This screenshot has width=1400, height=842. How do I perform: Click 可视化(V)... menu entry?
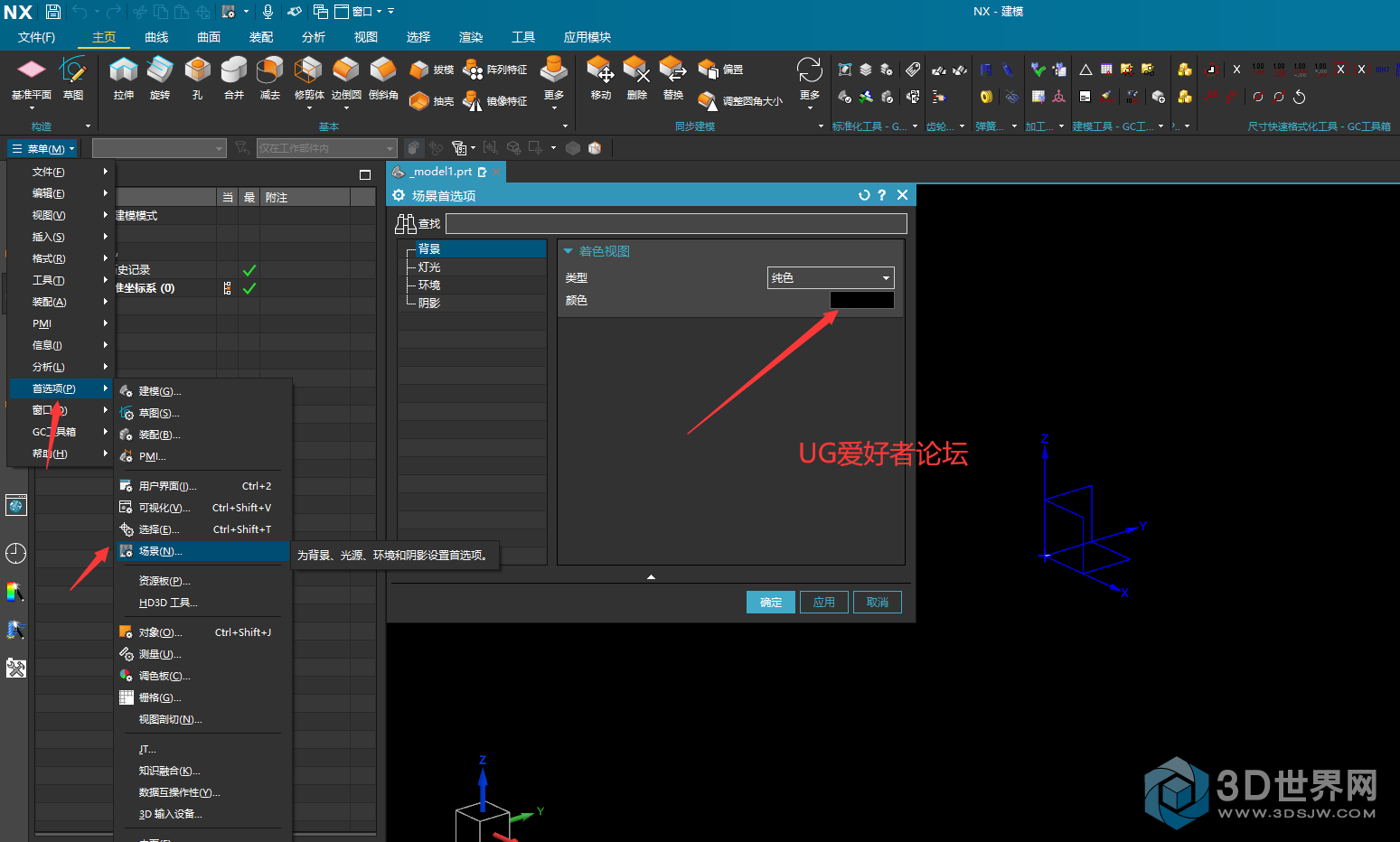(202, 508)
